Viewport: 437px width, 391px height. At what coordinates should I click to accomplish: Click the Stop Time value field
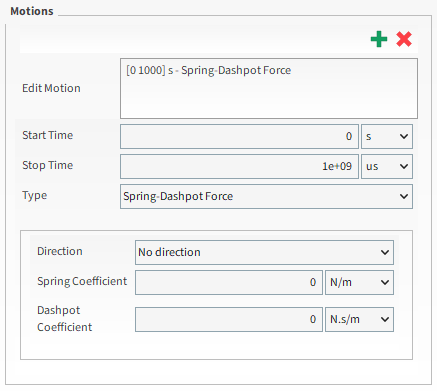tap(239, 166)
